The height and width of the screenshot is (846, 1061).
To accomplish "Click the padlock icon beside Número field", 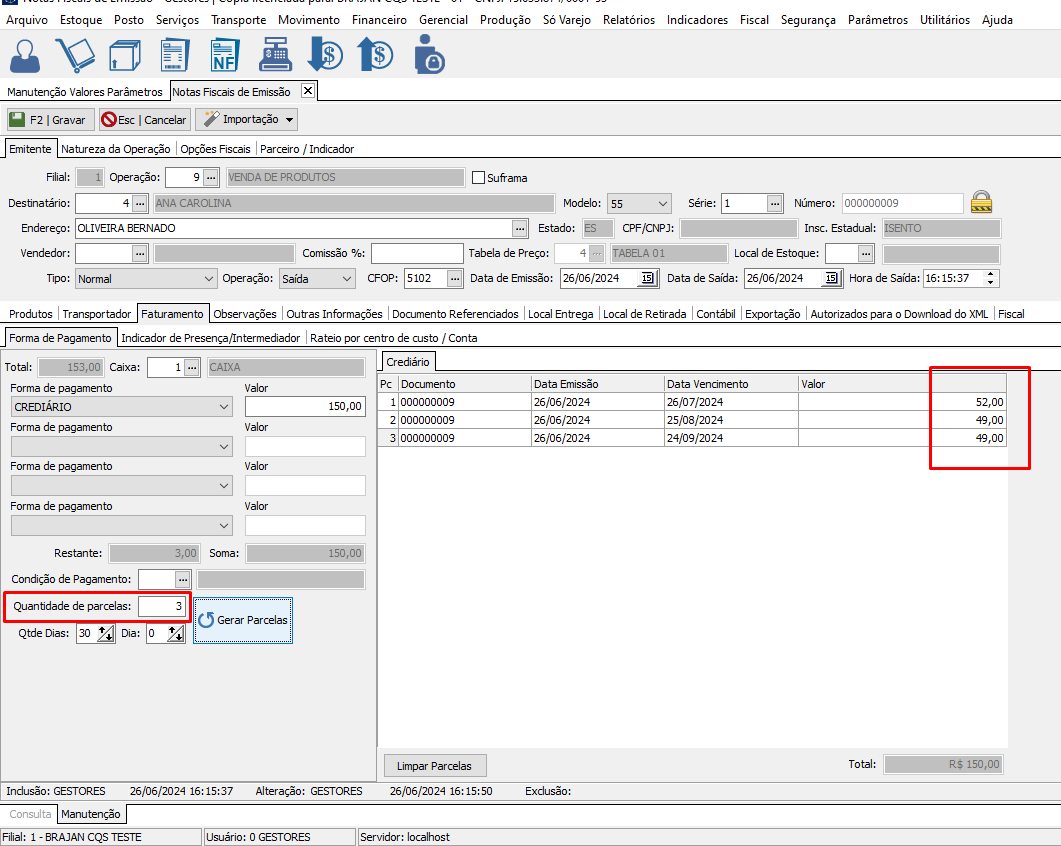I will (x=983, y=203).
